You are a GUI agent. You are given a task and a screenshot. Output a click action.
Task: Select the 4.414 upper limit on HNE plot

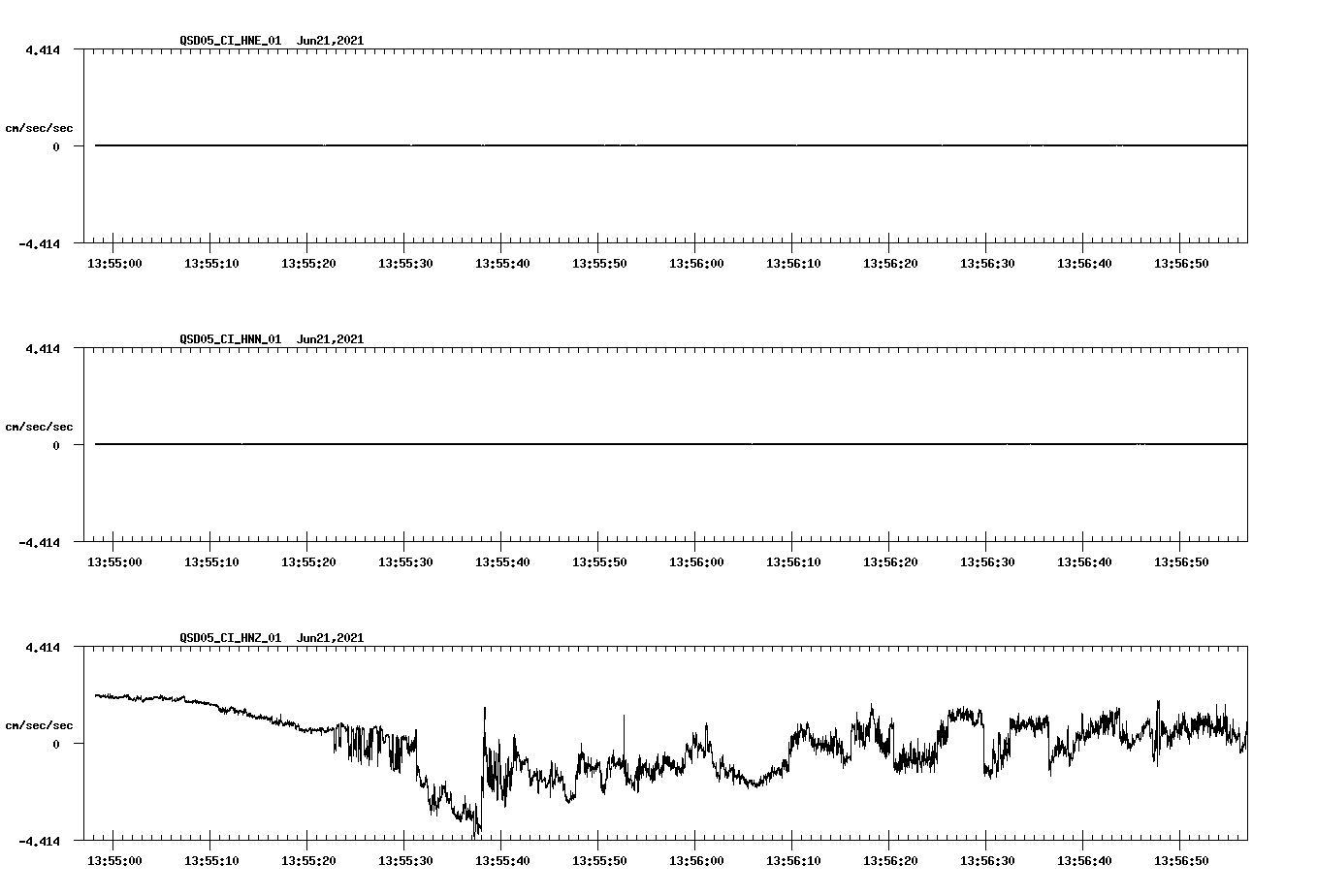[x=43, y=49]
